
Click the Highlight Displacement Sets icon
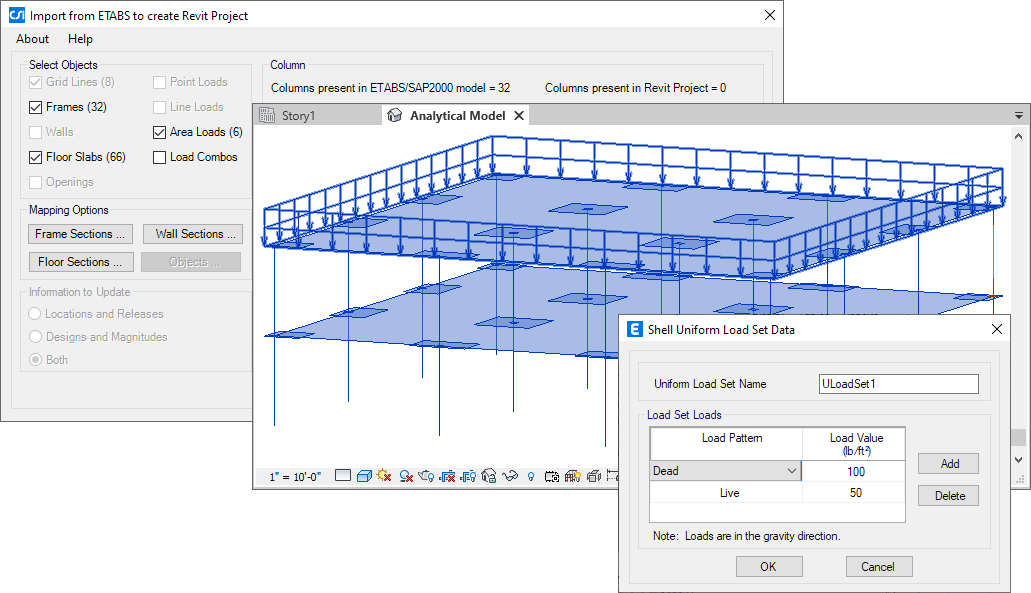594,476
